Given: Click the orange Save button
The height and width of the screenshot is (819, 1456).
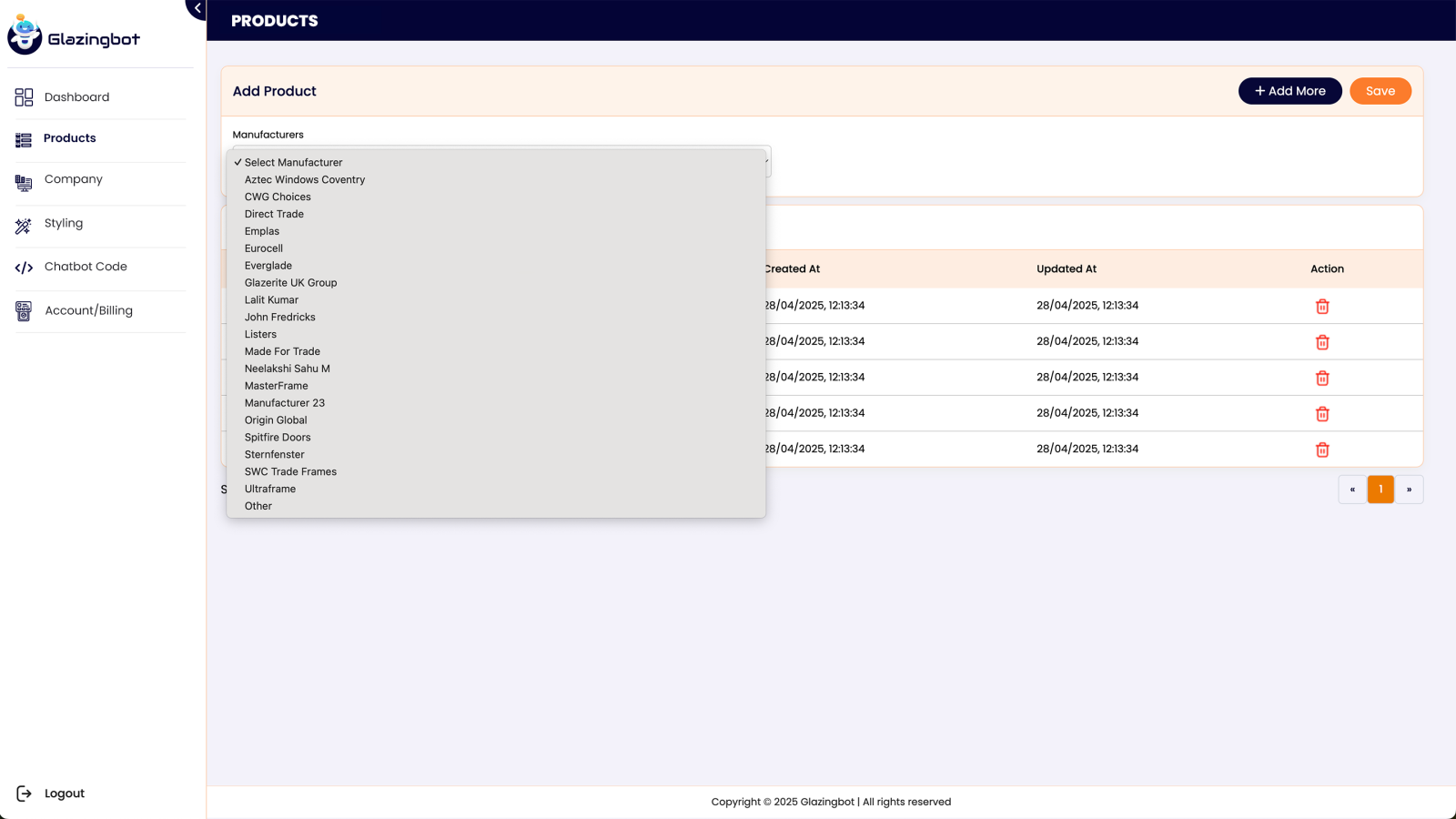Looking at the screenshot, I should (1380, 91).
